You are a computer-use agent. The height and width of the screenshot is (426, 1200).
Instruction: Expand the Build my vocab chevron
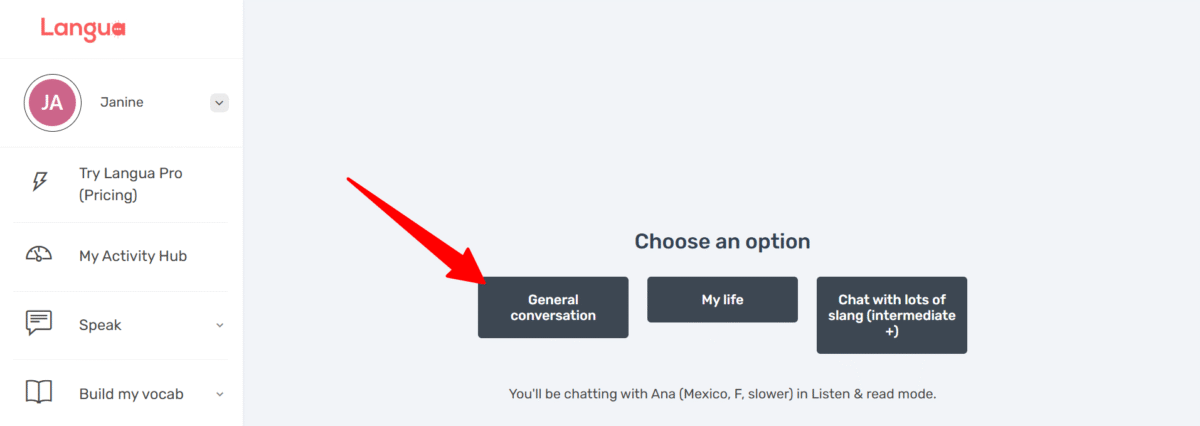coord(220,394)
